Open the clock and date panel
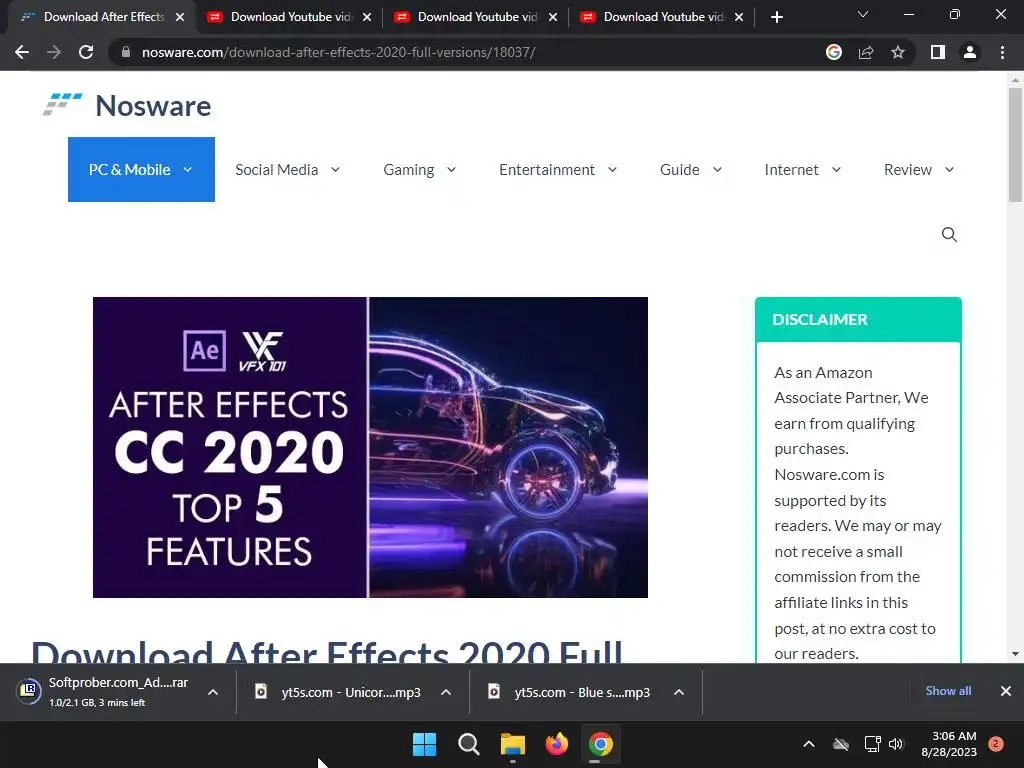 [x=949, y=744]
